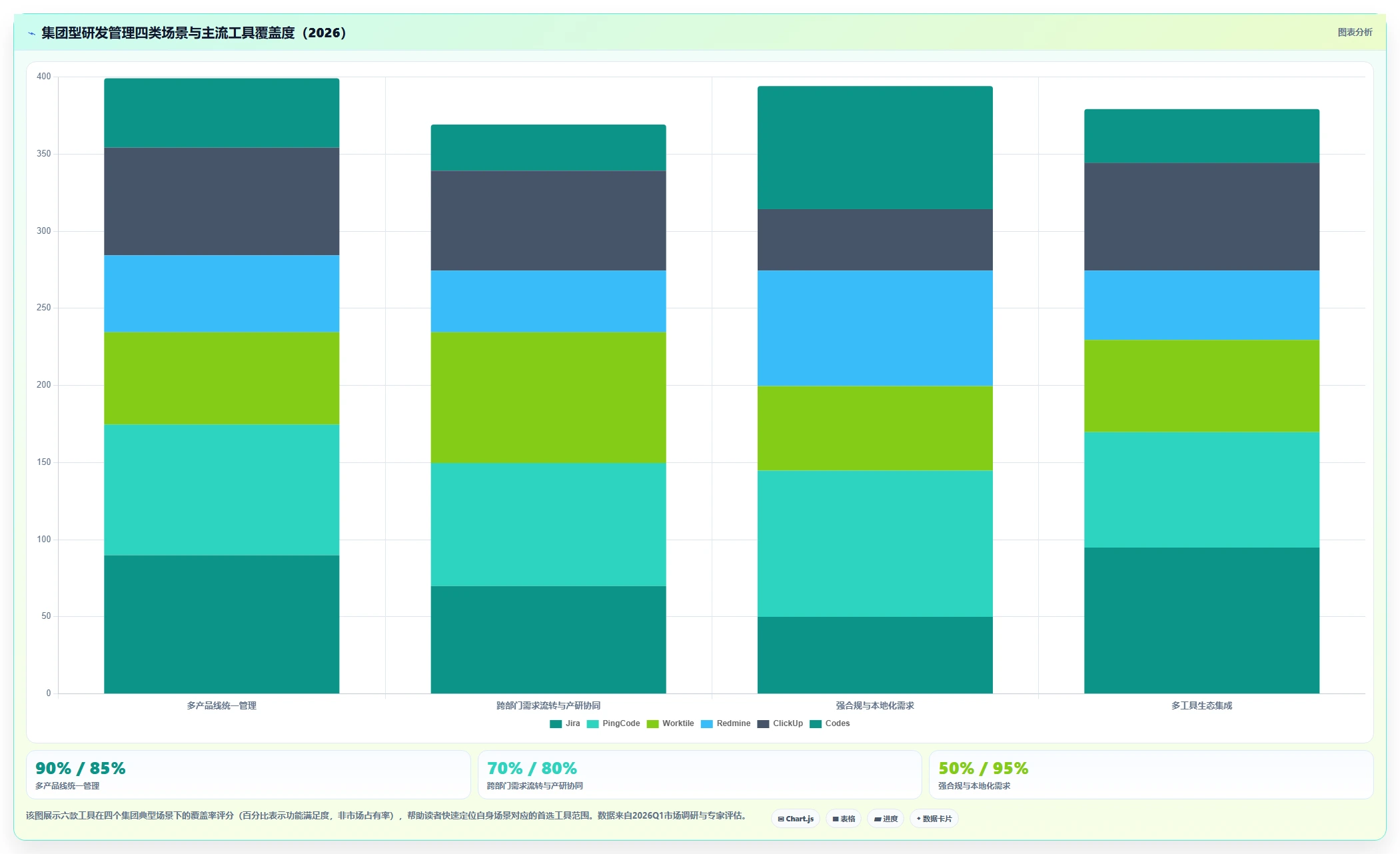Click the Worktile segment of the 跨部门需求流转与产研协同 bar
The width and height of the screenshot is (1400, 854).
[548, 398]
